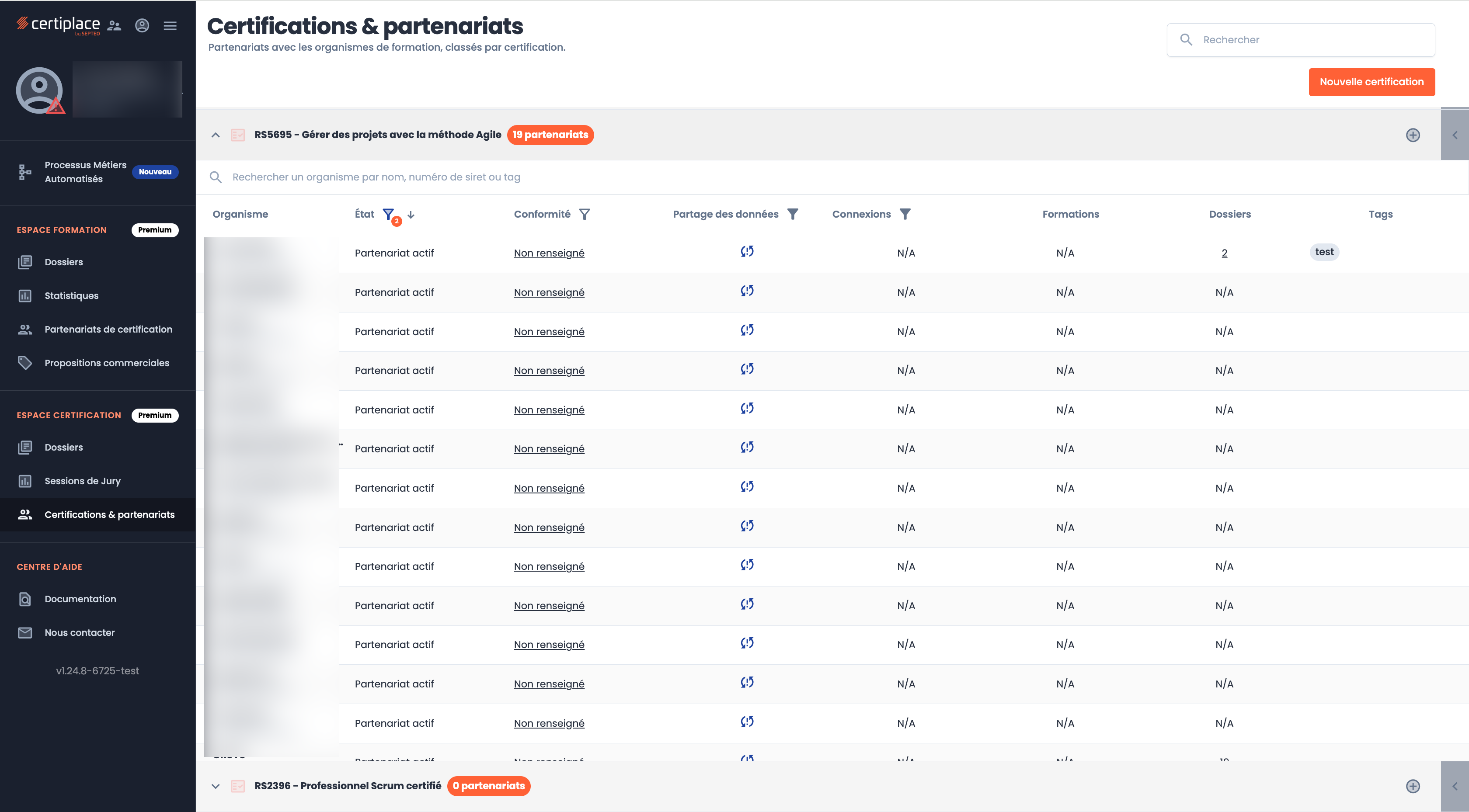Open the État column filter
Screen dimensions: 1469x812
[x=389, y=215]
